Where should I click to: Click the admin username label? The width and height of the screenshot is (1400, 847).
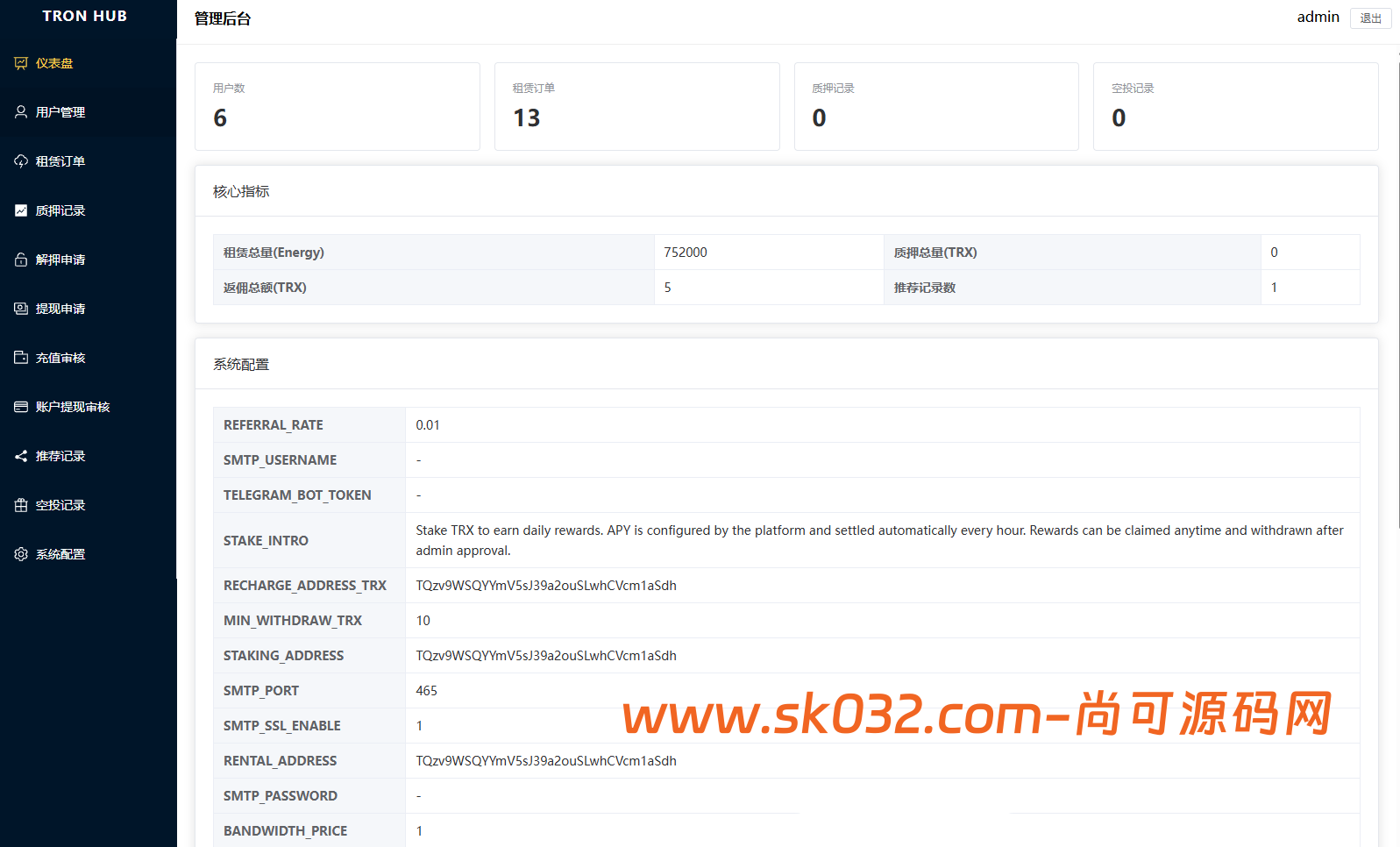1318,18
